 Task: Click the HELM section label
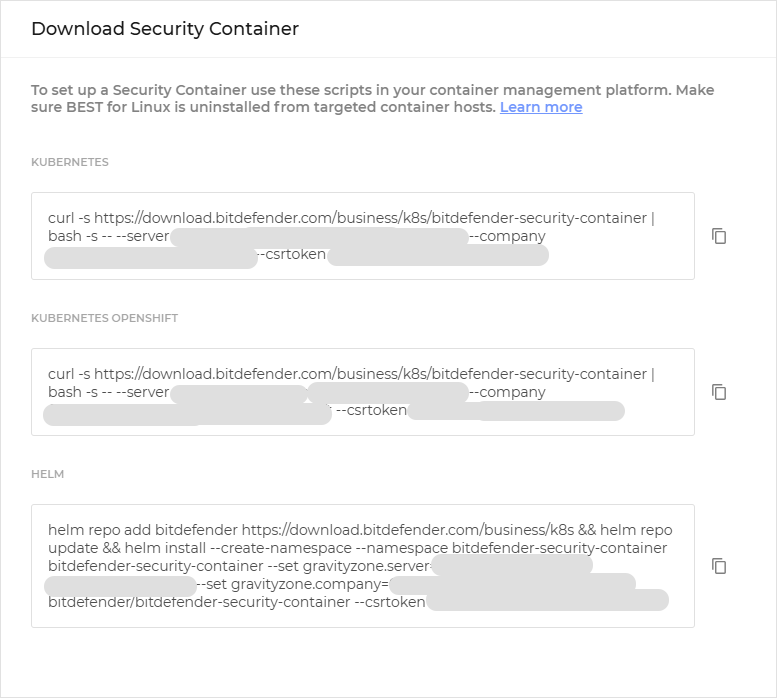coord(47,474)
